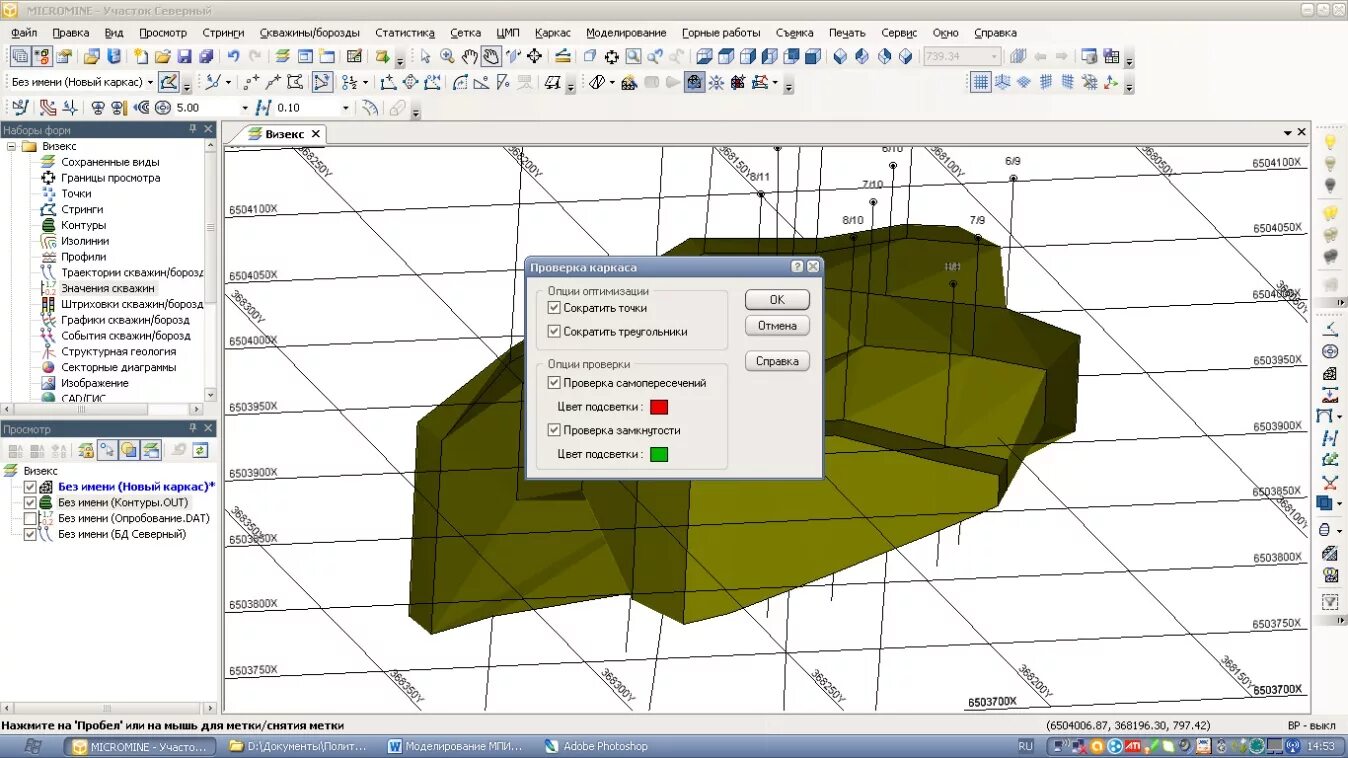Toggle the Проверка замкнутости checkbox
Screen dimensions: 1348x758
tap(554, 430)
